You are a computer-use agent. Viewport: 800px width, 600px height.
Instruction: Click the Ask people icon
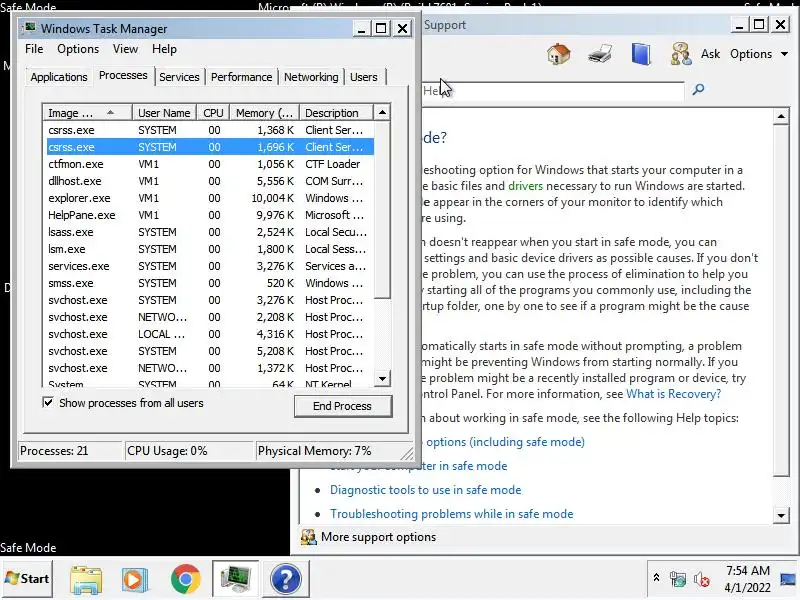(x=681, y=54)
